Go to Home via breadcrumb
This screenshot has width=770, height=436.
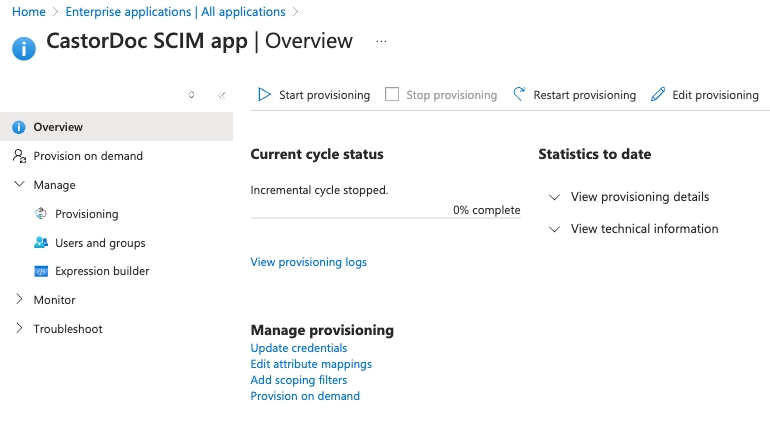28,12
